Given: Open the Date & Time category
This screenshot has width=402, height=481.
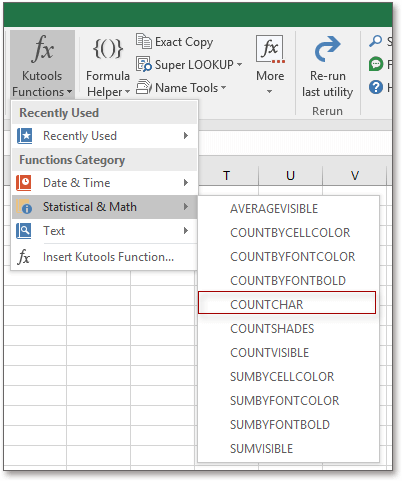Looking at the screenshot, I should pos(105,183).
